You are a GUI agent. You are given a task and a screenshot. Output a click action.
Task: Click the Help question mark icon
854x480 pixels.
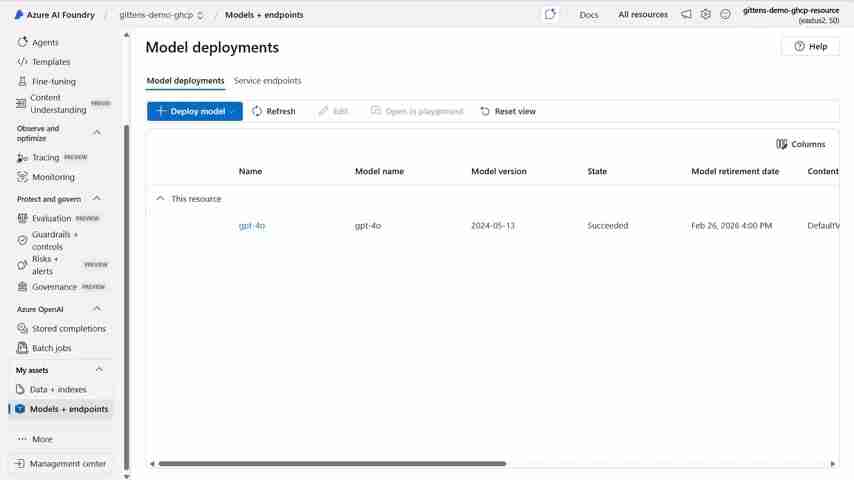(799, 46)
